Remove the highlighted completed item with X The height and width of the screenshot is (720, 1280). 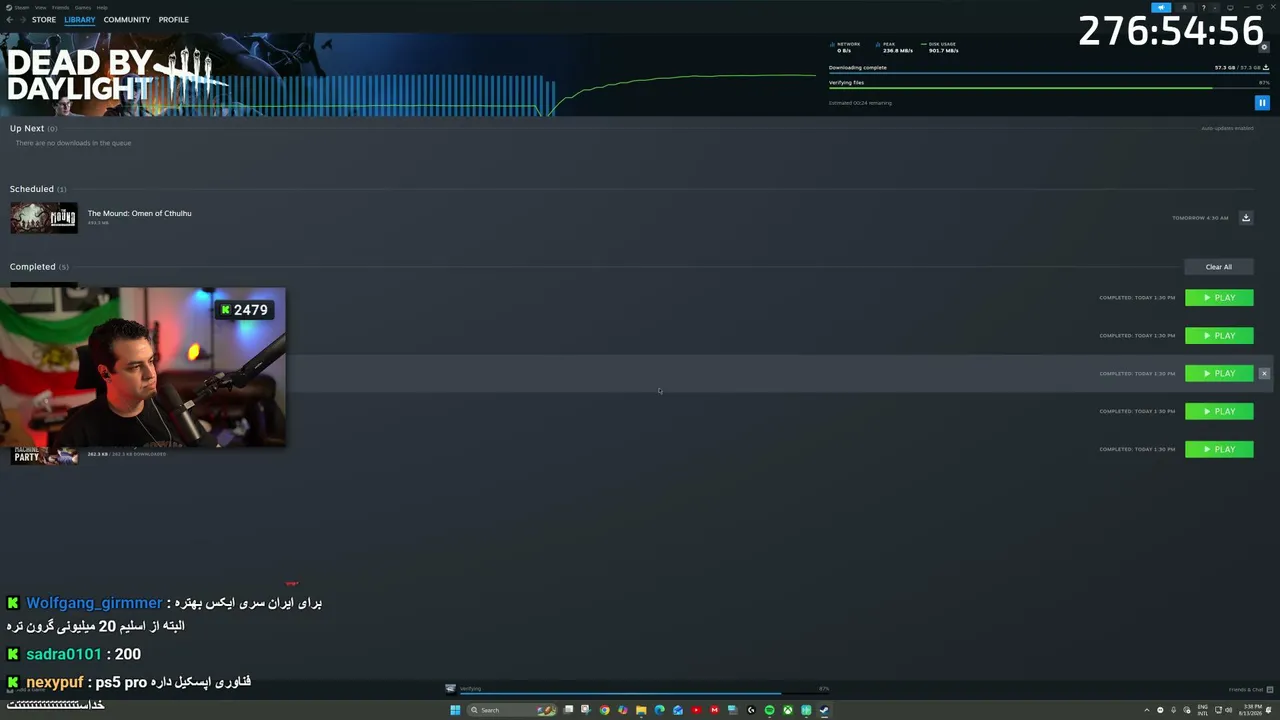coord(1264,373)
